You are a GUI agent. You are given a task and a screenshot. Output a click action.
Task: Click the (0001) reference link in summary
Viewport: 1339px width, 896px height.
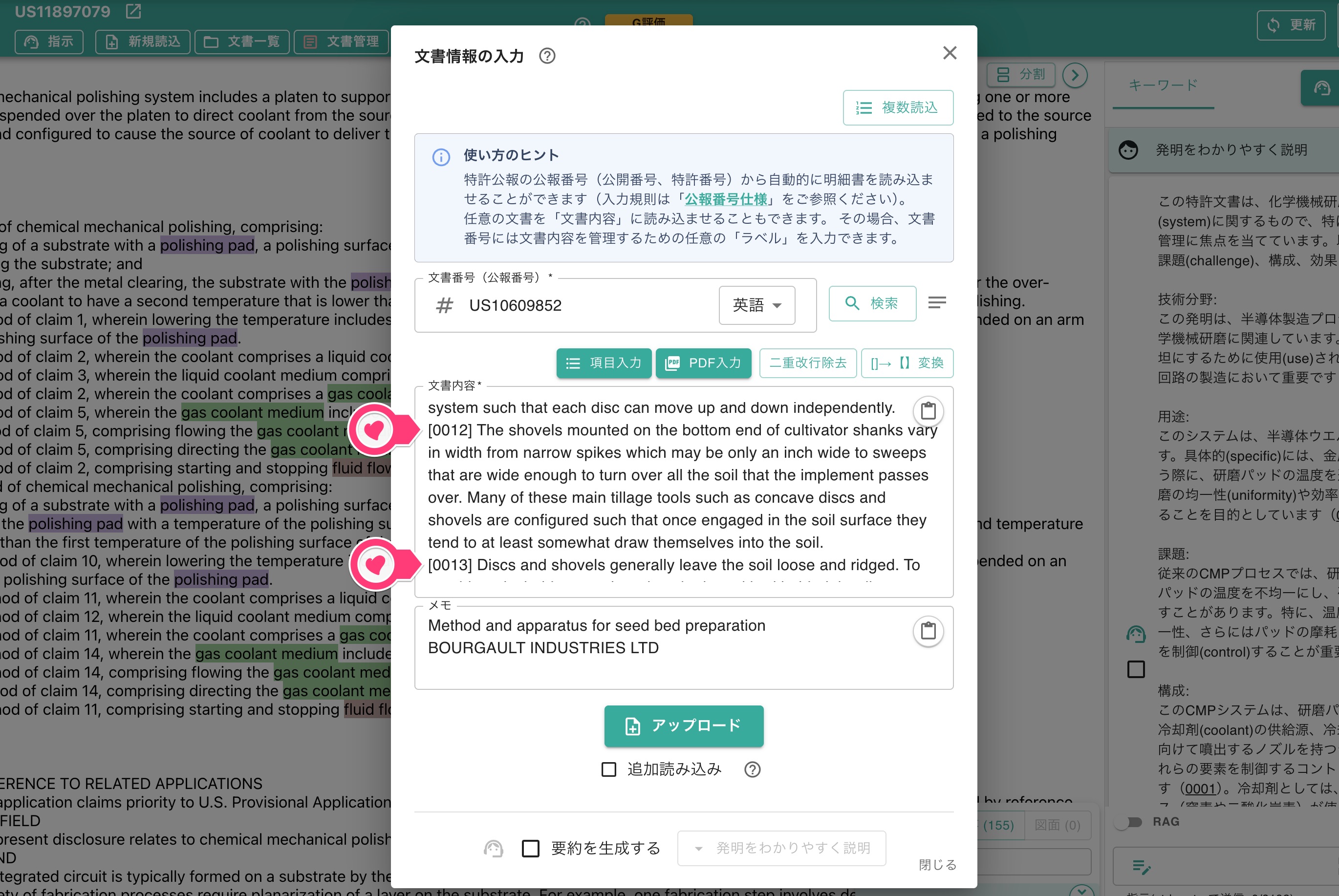[1200, 789]
